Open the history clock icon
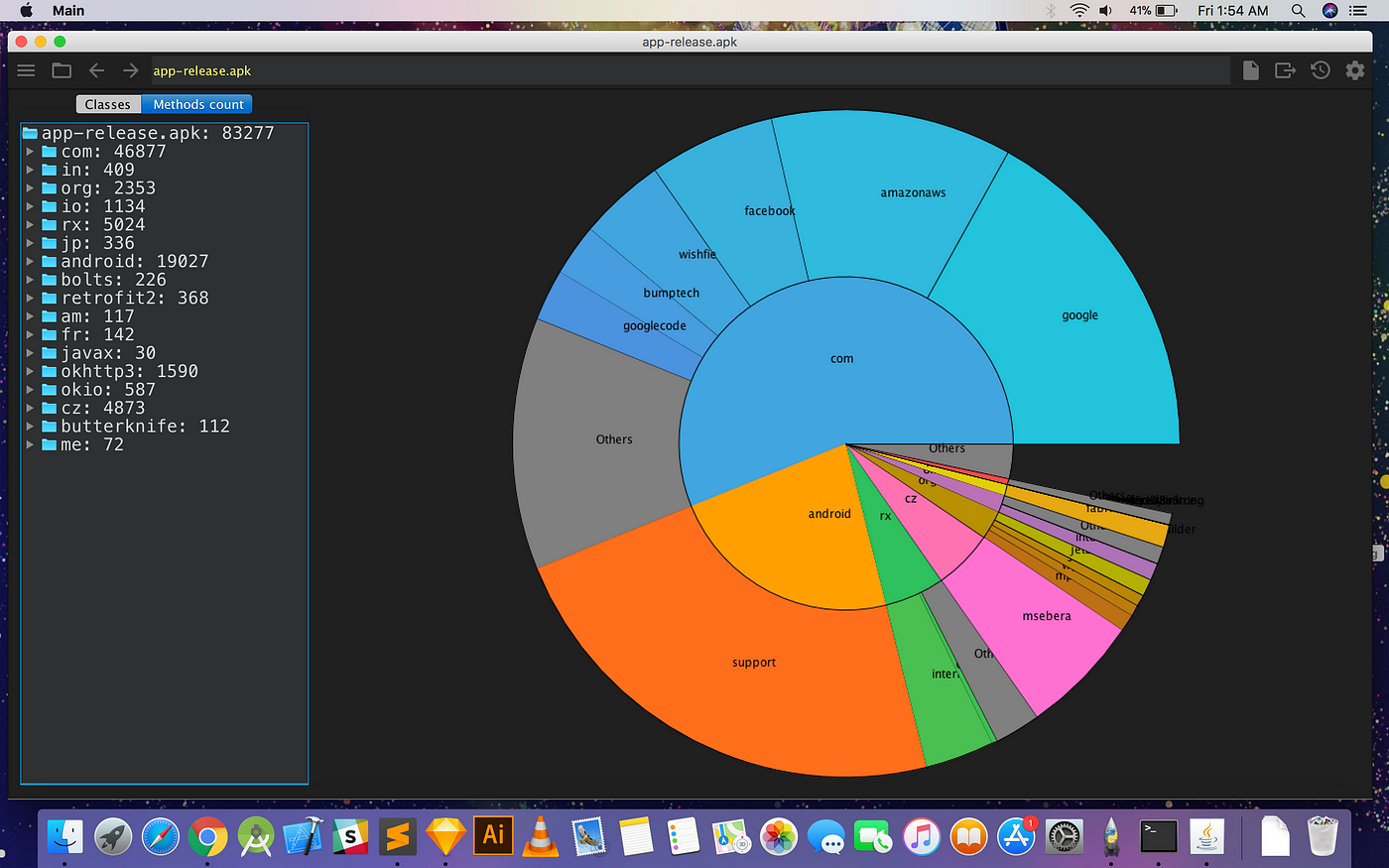Viewport: 1389px width, 868px height. pos(1320,70)
